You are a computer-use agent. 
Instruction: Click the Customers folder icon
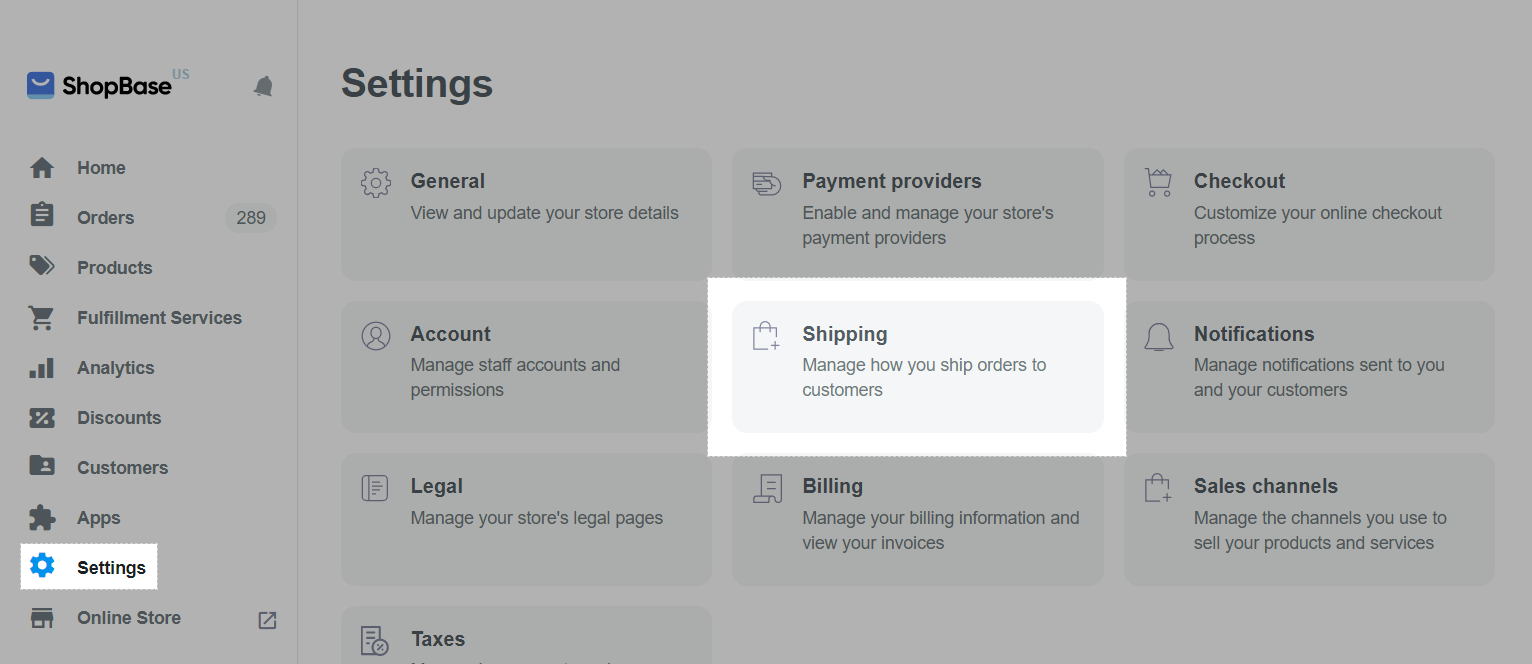42,467
